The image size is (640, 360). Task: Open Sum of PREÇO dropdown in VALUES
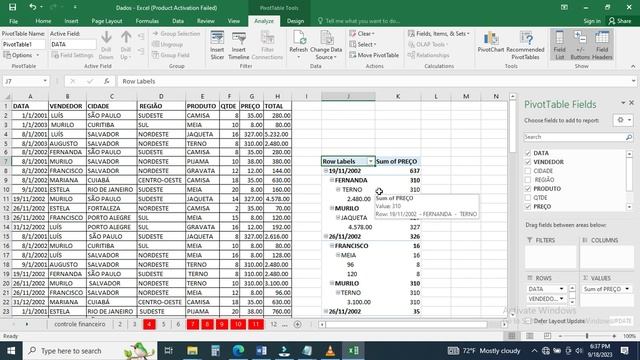tap(627, 289)
